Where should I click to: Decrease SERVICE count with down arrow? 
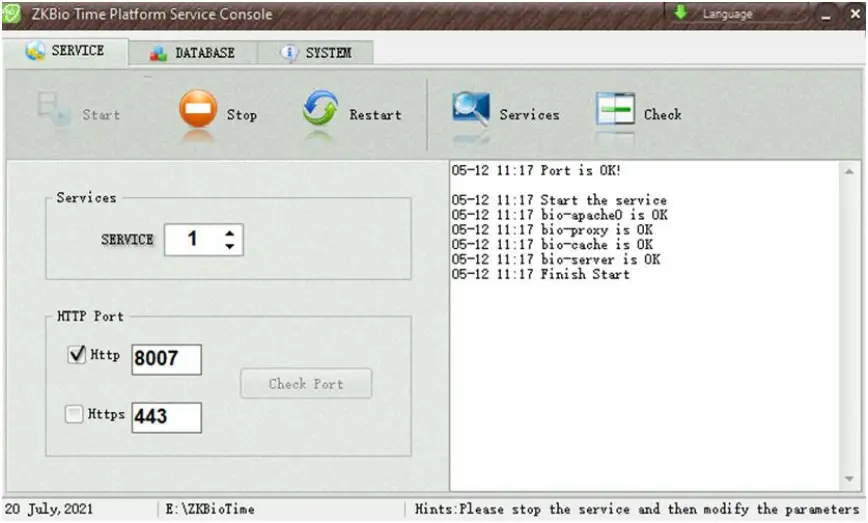coord(230,246)
